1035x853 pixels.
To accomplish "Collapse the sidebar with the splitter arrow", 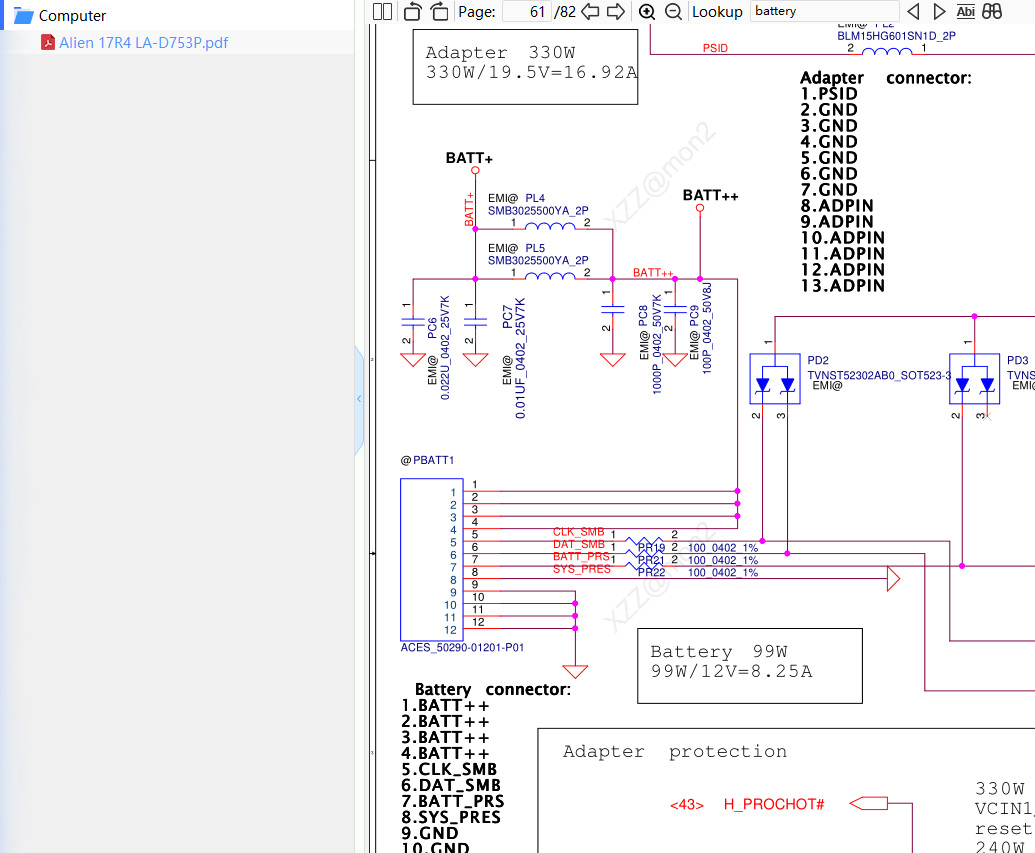I will pos(359,399).
